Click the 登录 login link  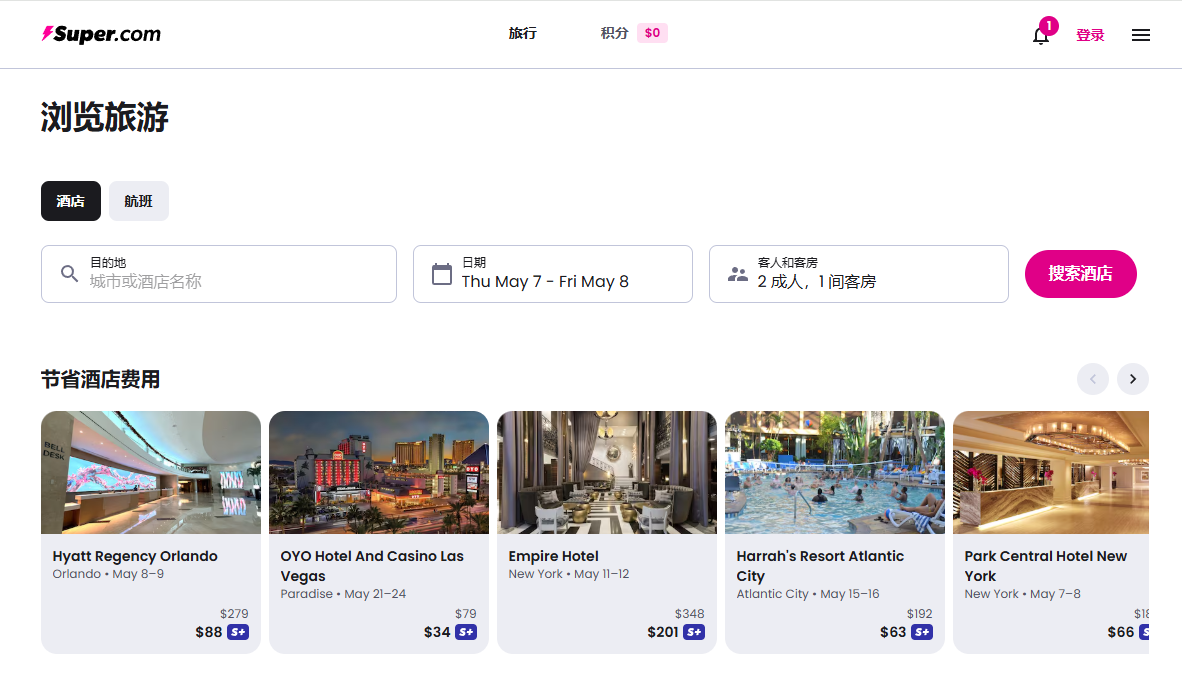1090,35
